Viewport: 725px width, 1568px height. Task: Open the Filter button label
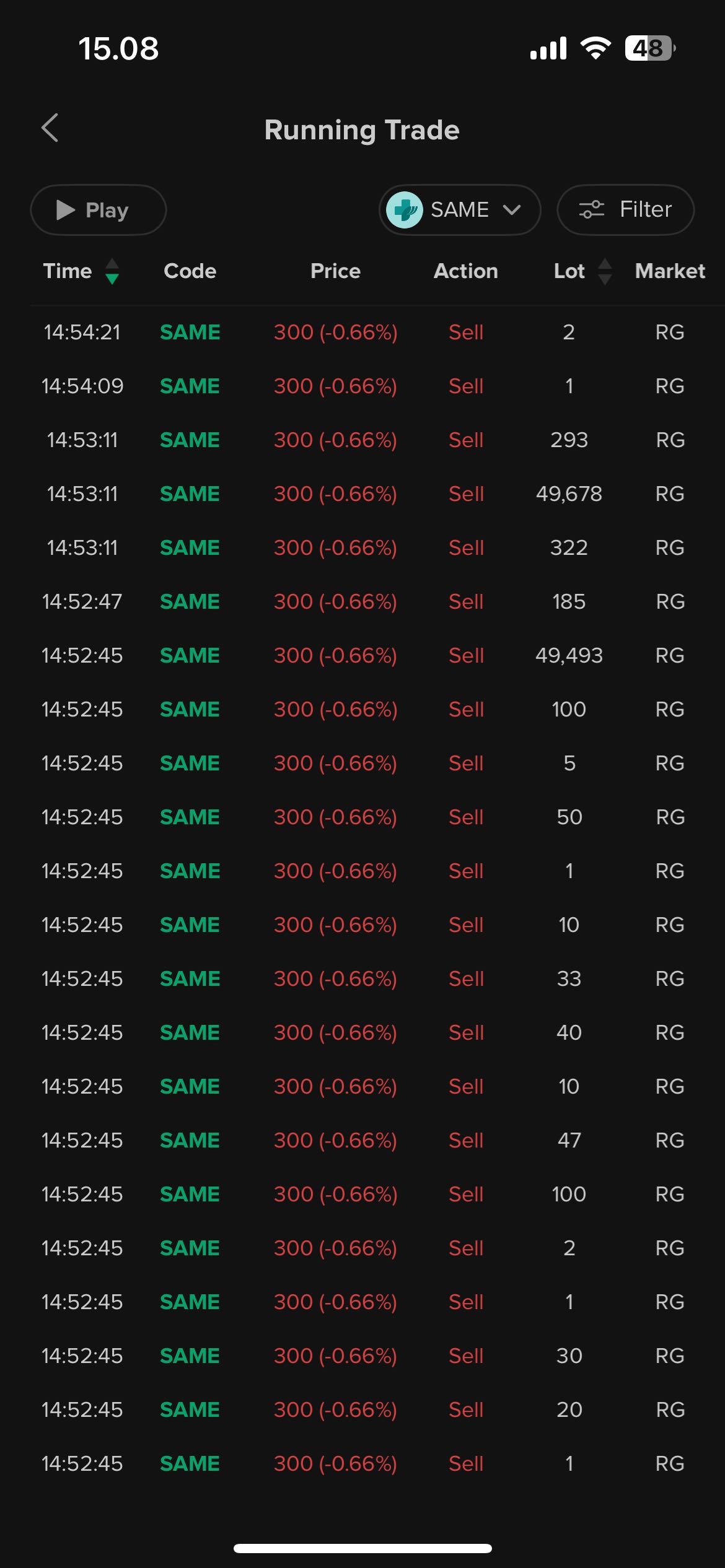tap(645, 210)
